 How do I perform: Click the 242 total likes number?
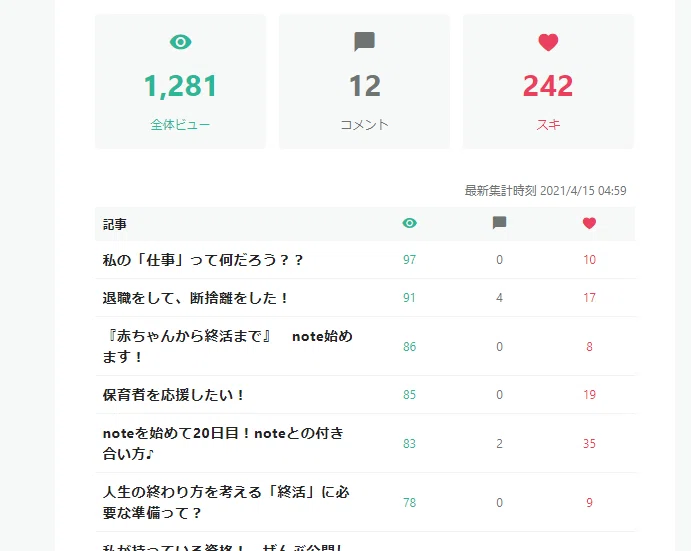pyautogui.click(x=548, y=86)
